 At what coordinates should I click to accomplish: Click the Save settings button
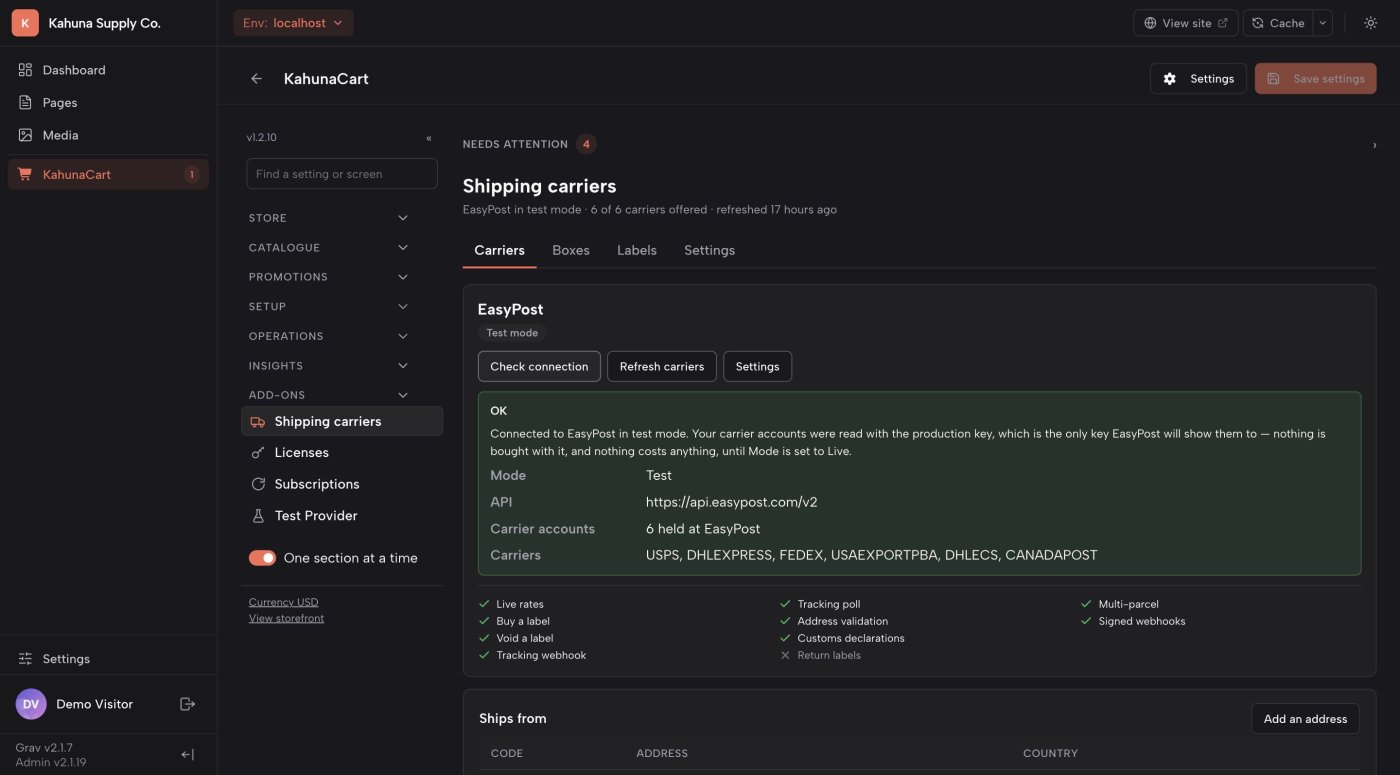coord(1315,79)
